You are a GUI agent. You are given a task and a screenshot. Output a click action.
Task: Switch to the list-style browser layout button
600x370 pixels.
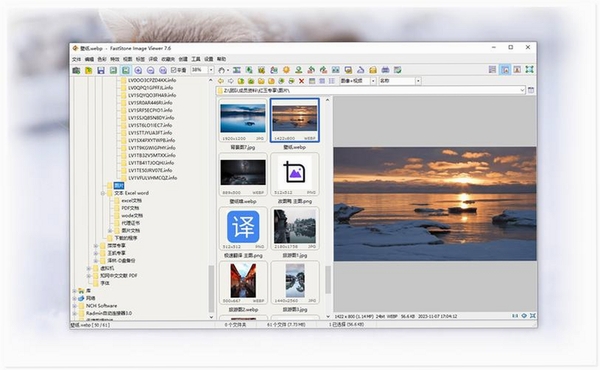tap(492, 69)
